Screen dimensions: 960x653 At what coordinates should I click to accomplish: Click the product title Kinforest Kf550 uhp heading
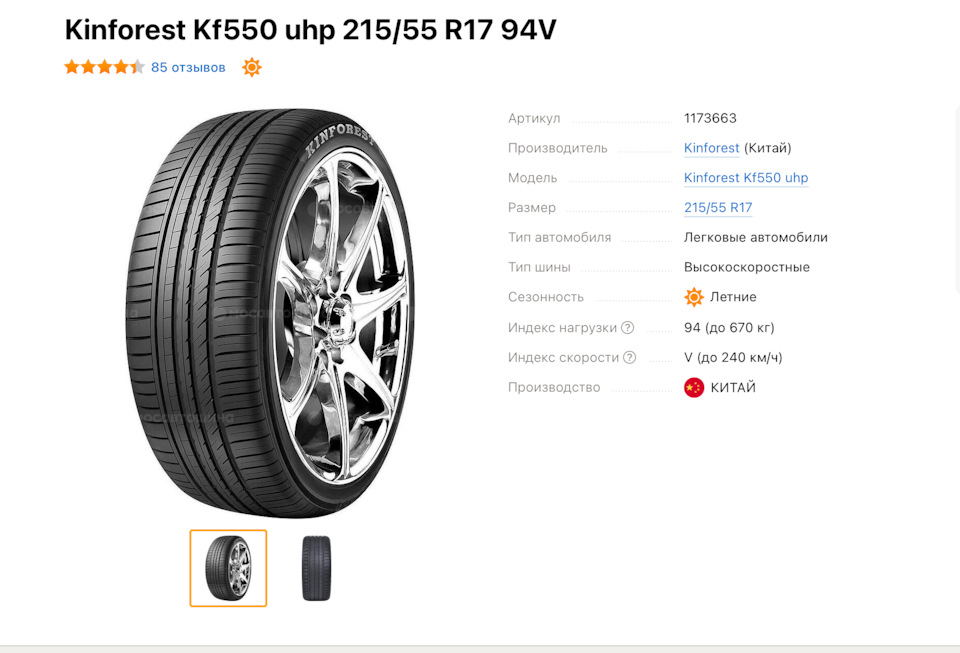(x=310, y=29)
